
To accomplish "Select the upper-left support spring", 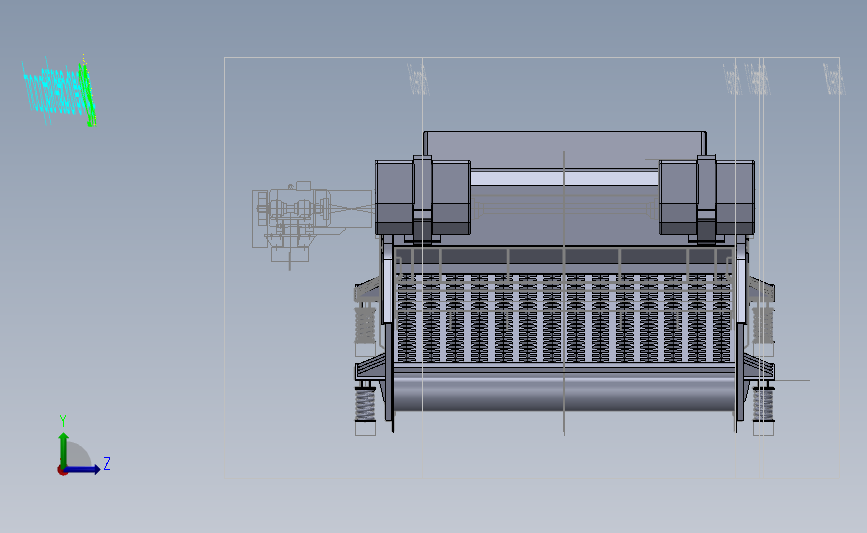I will coord(365,325).
